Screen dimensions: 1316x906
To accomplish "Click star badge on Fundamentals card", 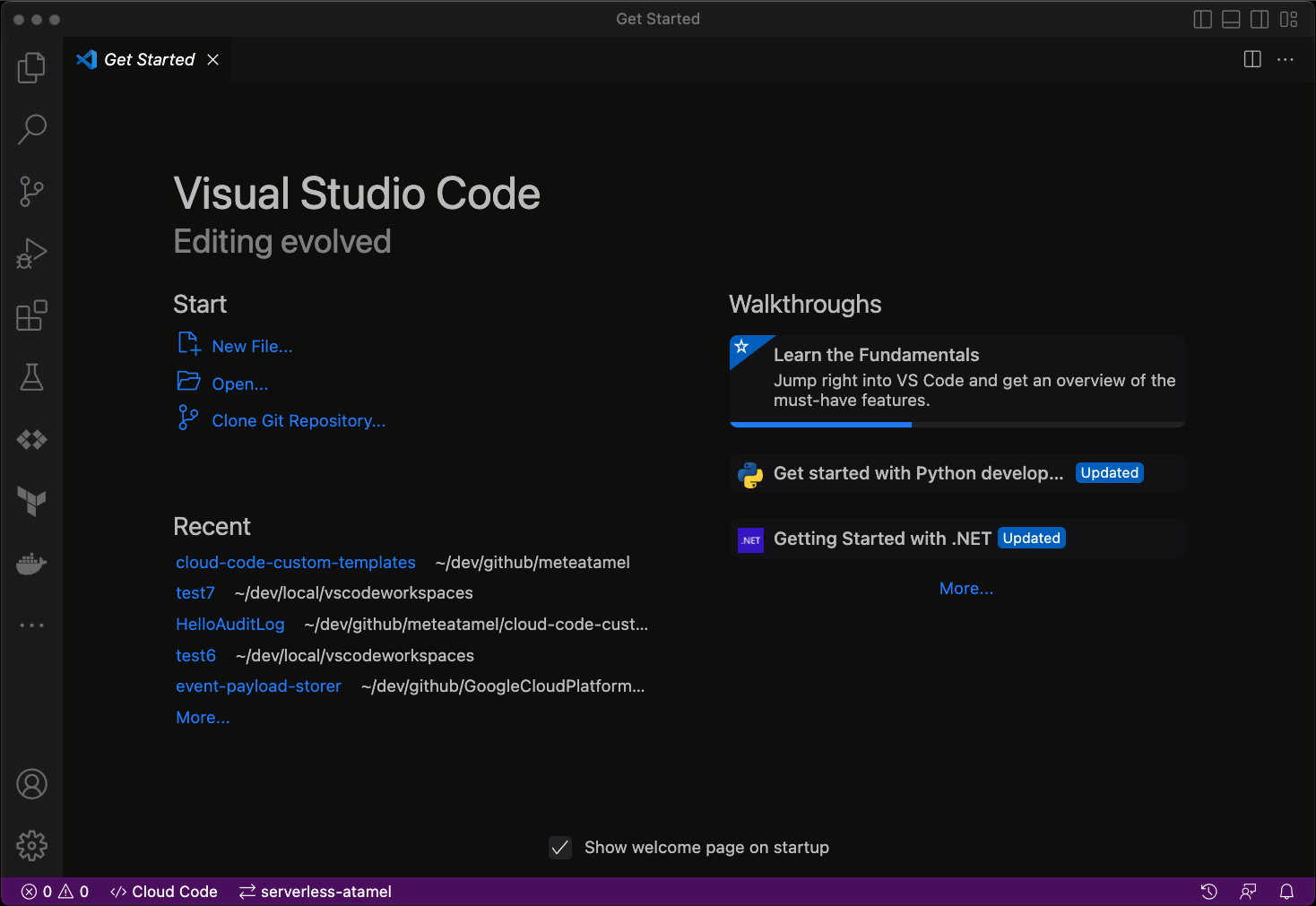I will (741, 347).
